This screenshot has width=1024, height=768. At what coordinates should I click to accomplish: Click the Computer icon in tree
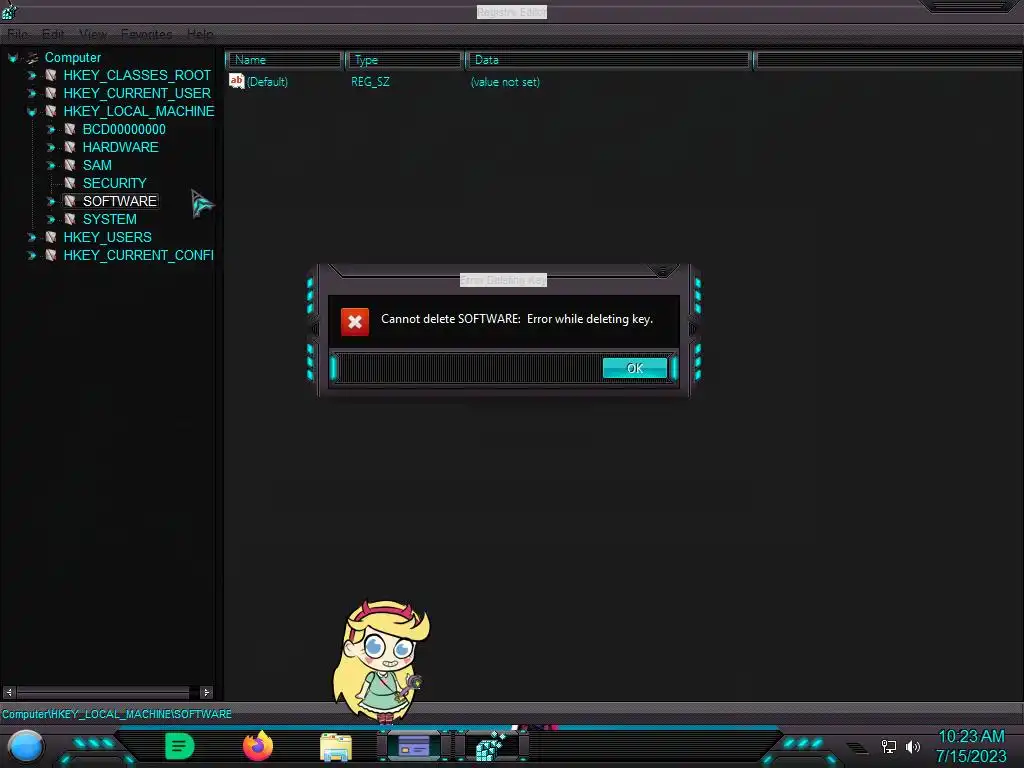pyautogui.click(x=32, y=58)
